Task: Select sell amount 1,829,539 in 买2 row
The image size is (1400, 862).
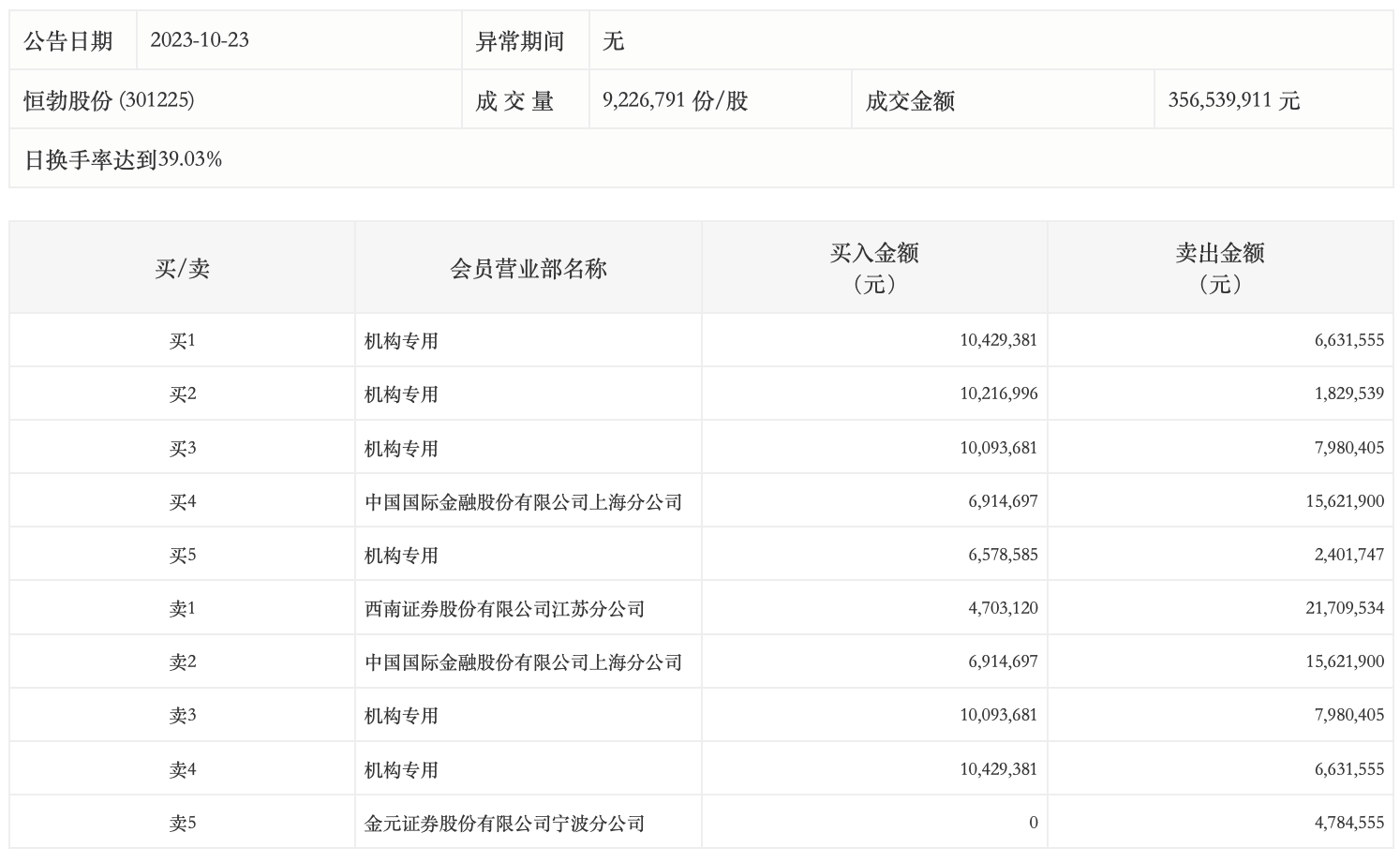Action: [1349, 394]
